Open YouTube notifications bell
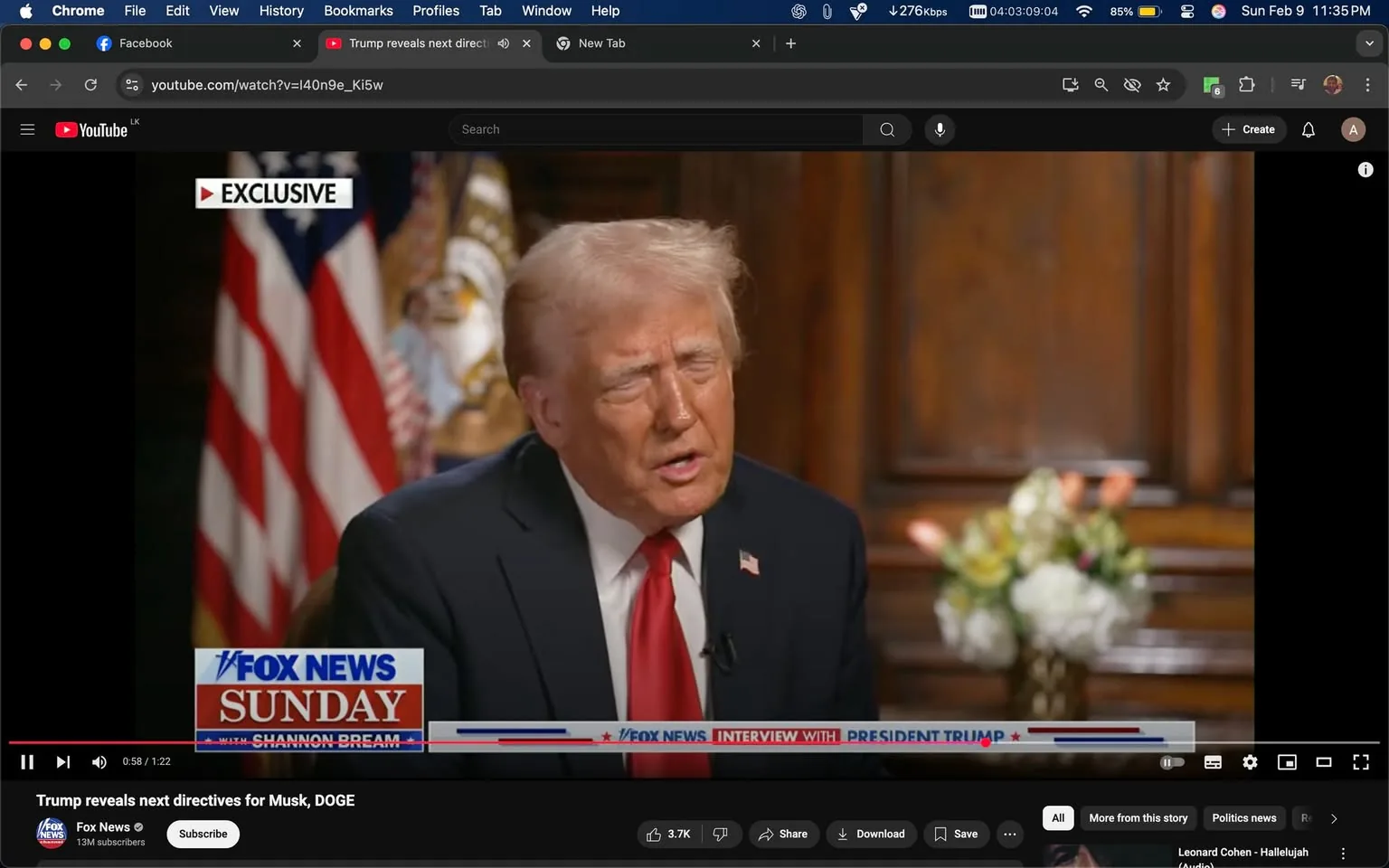The height and width of the screenshot is (868, 1389). coord(1308,129)
